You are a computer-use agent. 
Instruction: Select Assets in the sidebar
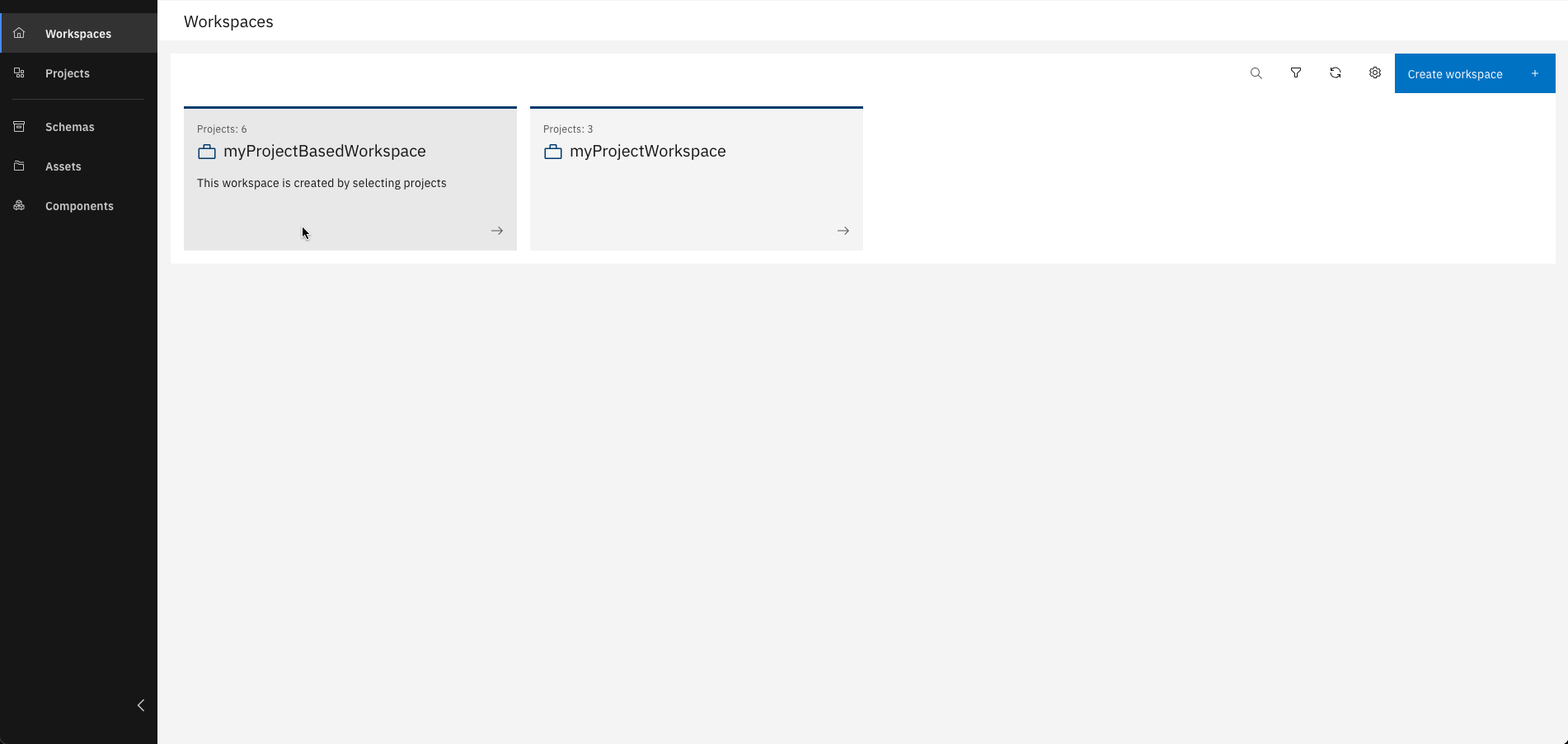tap(63, 166)
